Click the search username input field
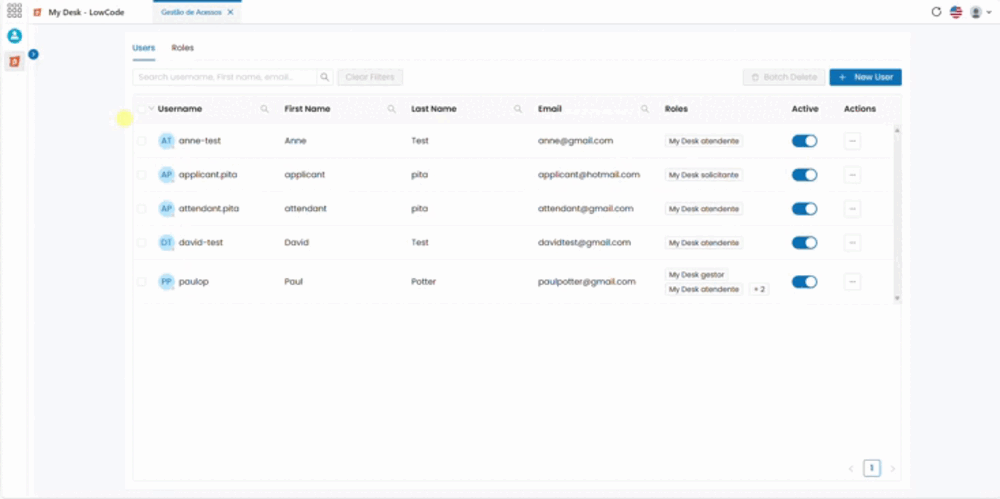 (x=224, y=77)
